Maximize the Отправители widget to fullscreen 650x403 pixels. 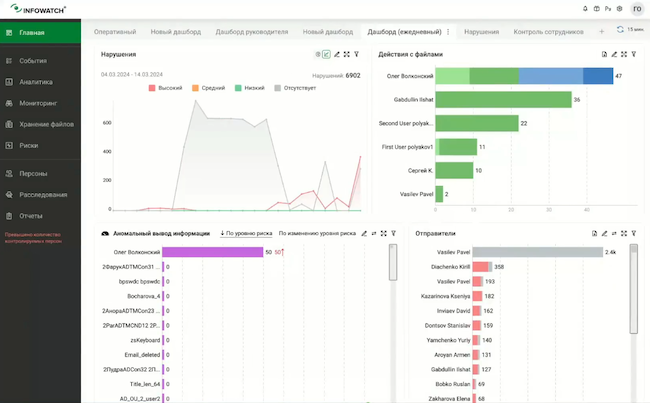point(624,233)
